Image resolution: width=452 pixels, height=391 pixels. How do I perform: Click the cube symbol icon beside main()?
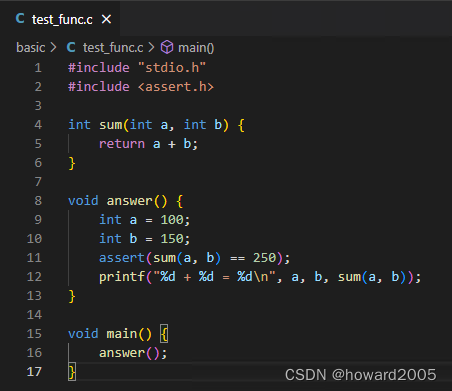167,47
